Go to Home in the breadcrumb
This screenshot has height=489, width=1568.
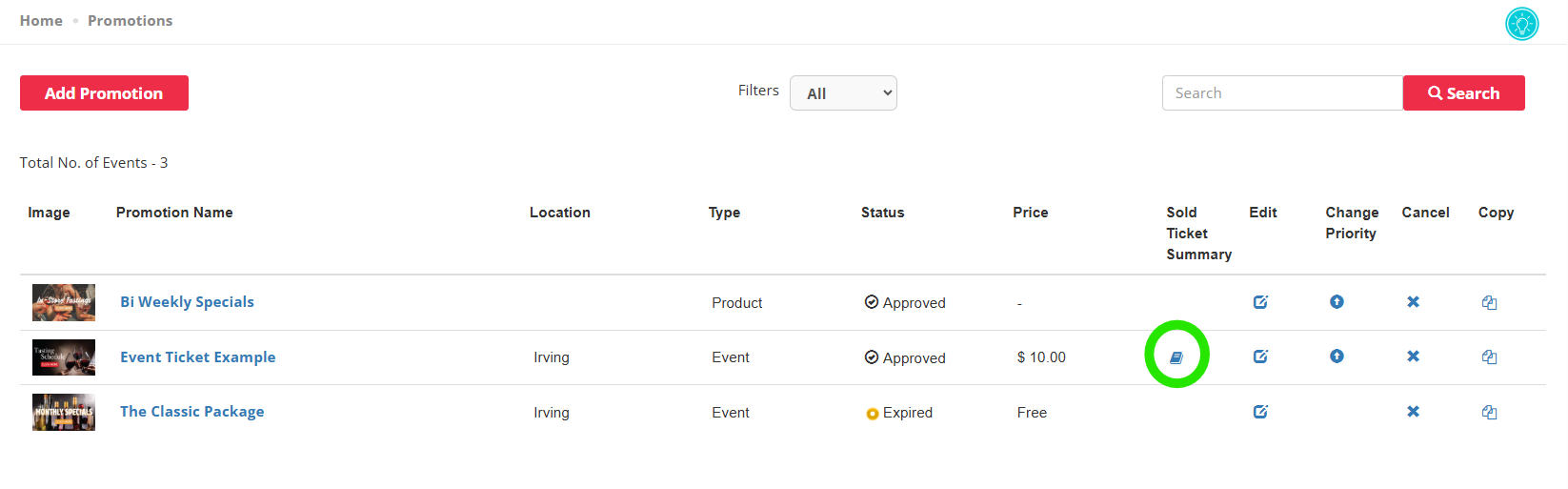point(41,21)
